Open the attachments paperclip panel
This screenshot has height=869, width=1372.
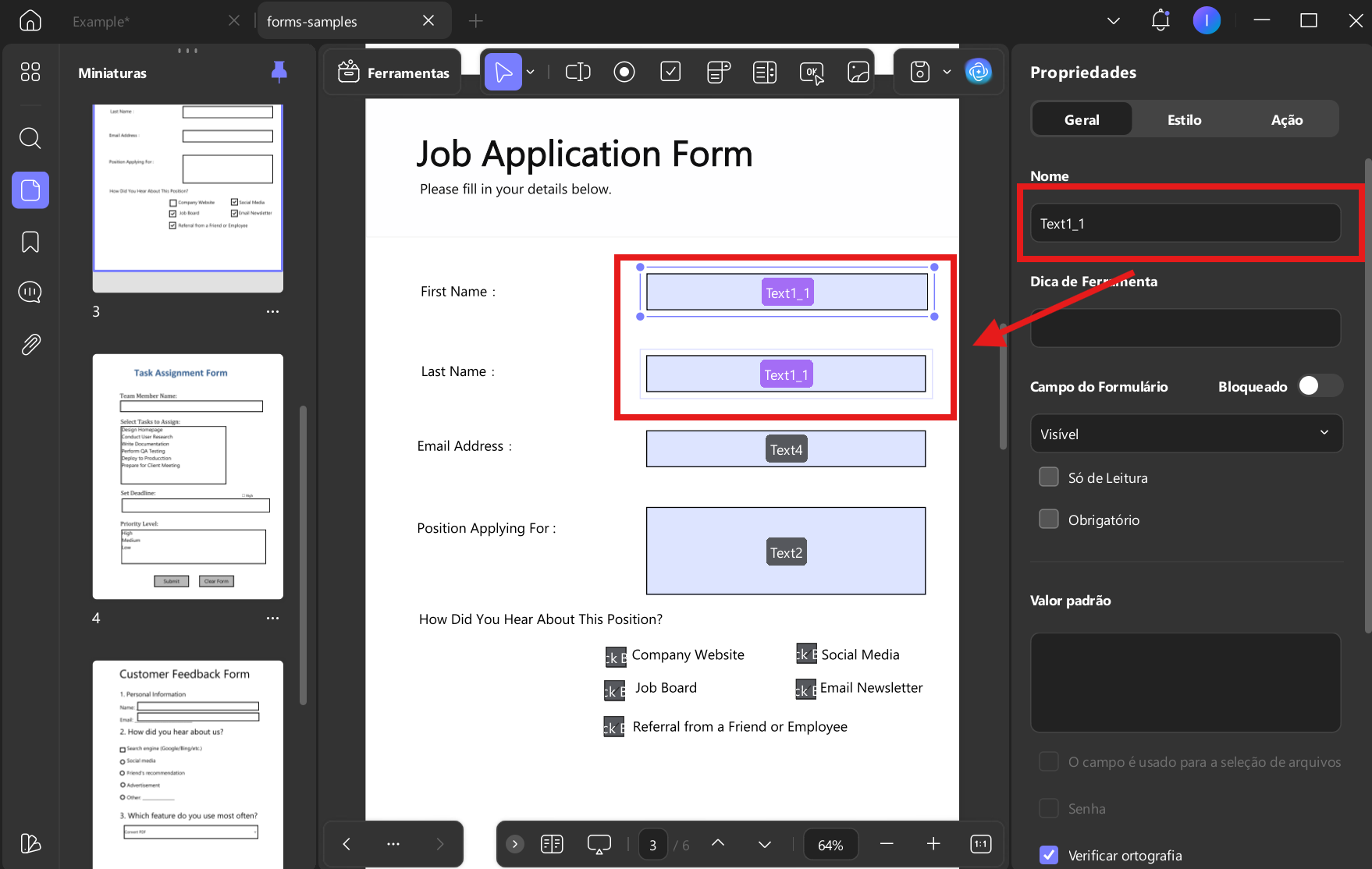[x=30, y=344]
